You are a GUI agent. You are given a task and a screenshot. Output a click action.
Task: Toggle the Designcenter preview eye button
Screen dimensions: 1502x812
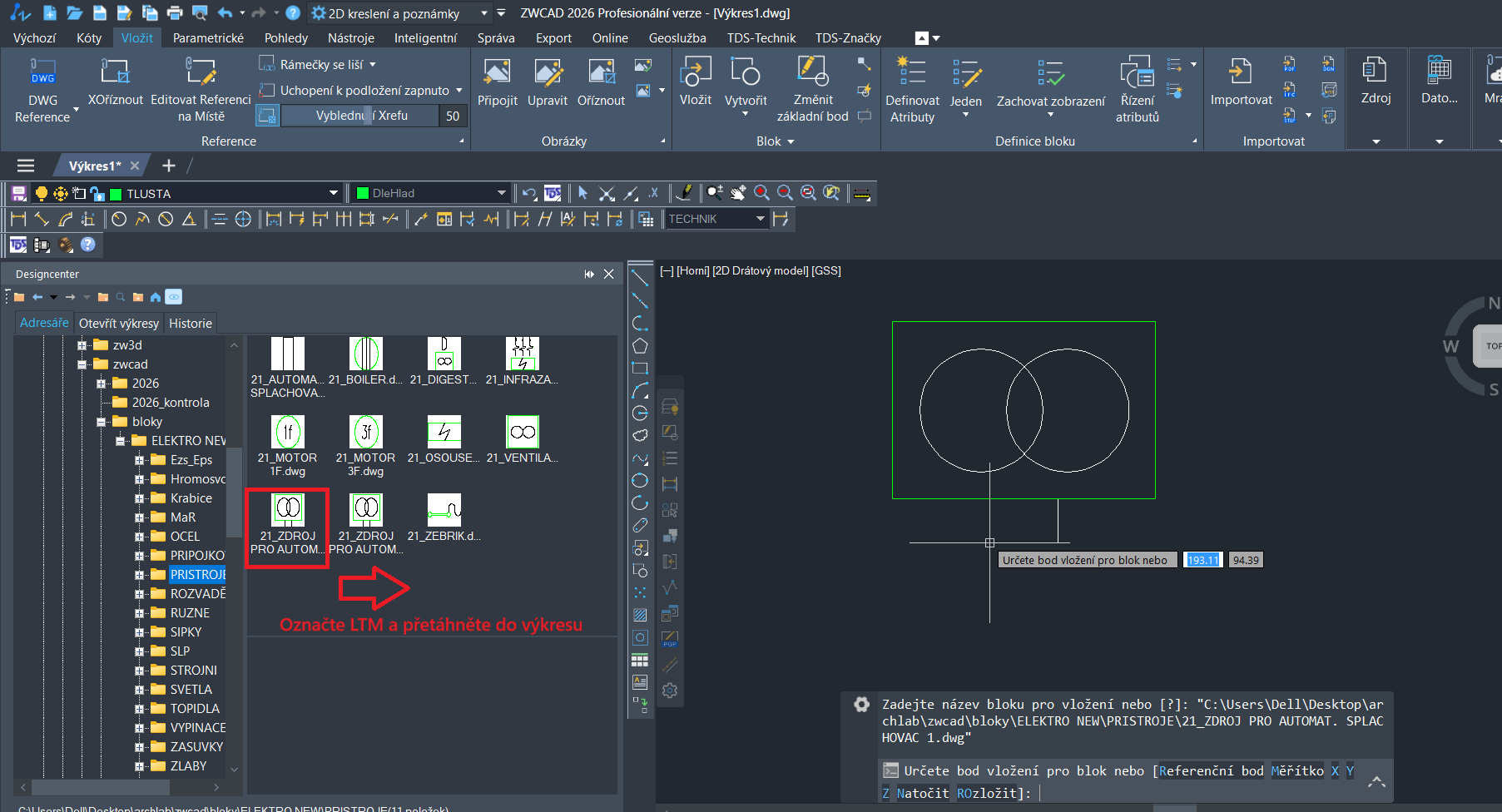coord(173,297)
